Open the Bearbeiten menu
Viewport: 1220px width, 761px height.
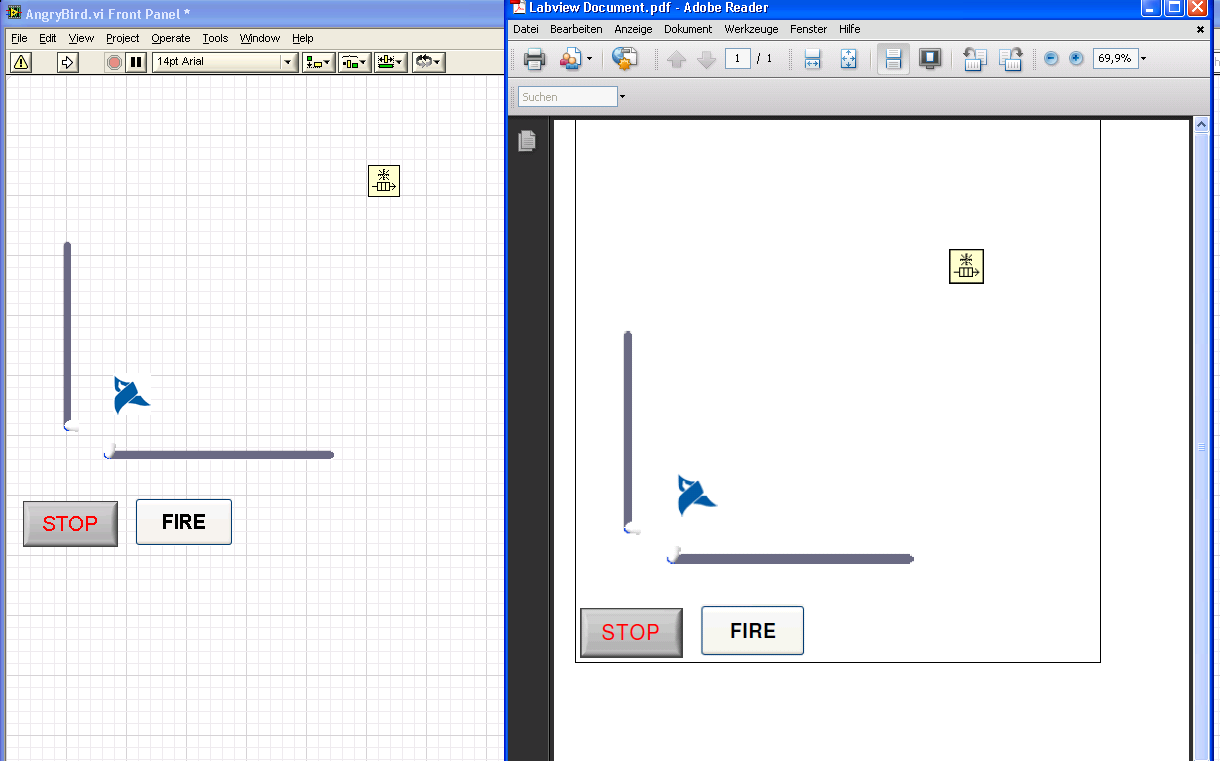576,29
